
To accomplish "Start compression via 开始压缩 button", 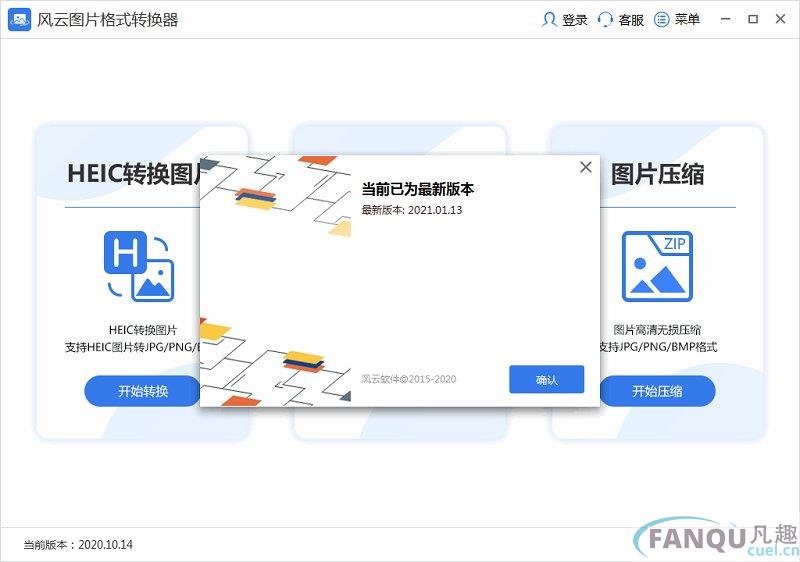I will [x=657, y=391].
